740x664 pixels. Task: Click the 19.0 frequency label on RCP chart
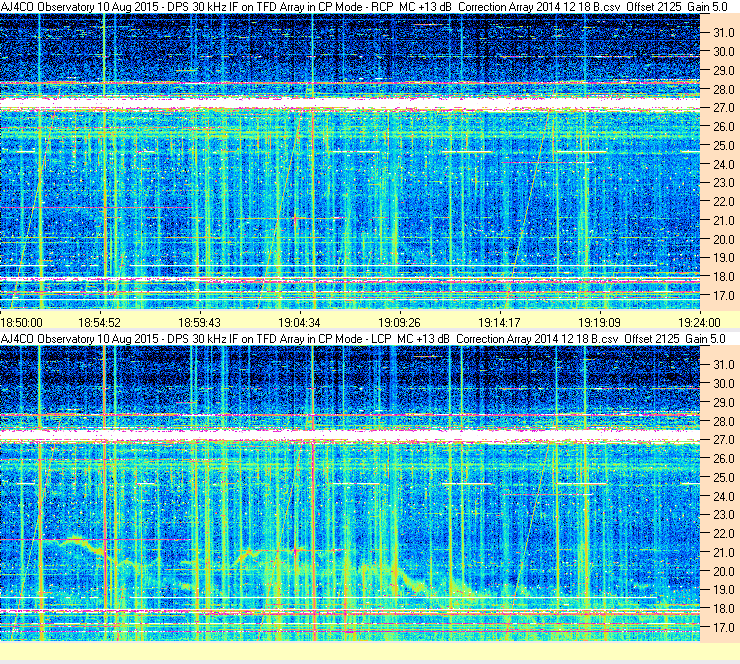click(x=723, y=258)
